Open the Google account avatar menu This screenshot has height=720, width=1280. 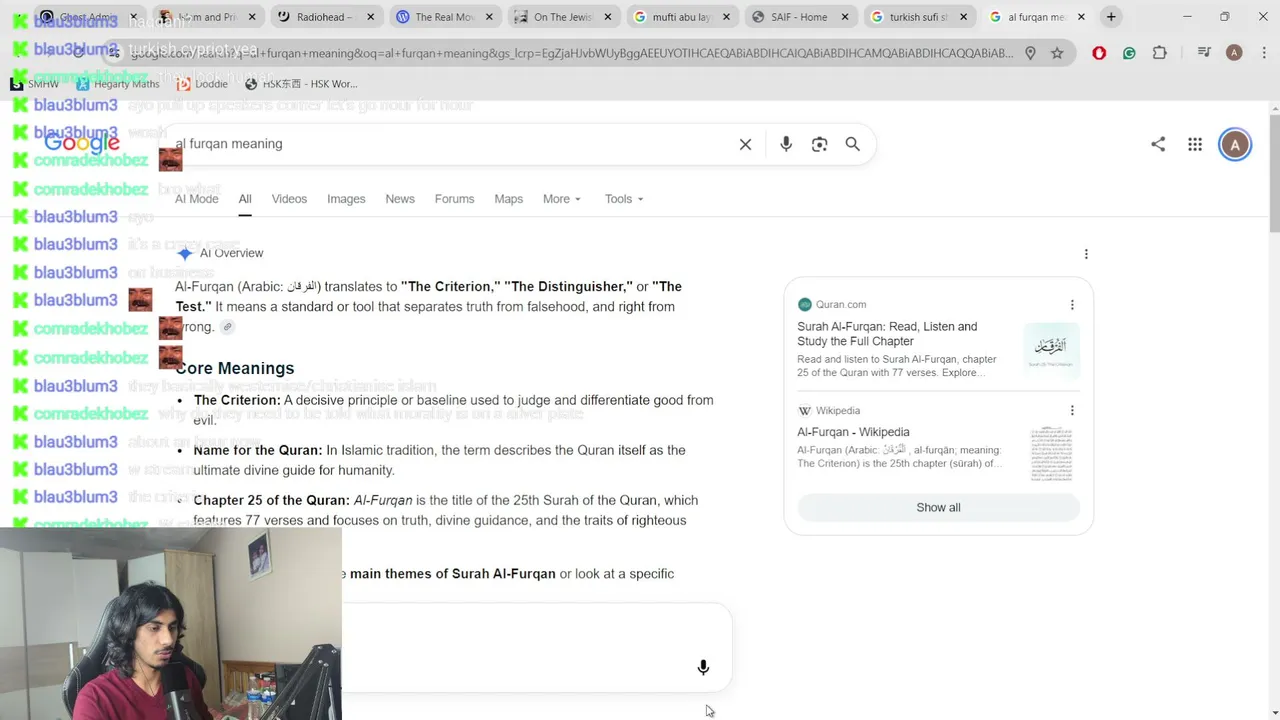pyautogui.click(x=1235, y=144)
